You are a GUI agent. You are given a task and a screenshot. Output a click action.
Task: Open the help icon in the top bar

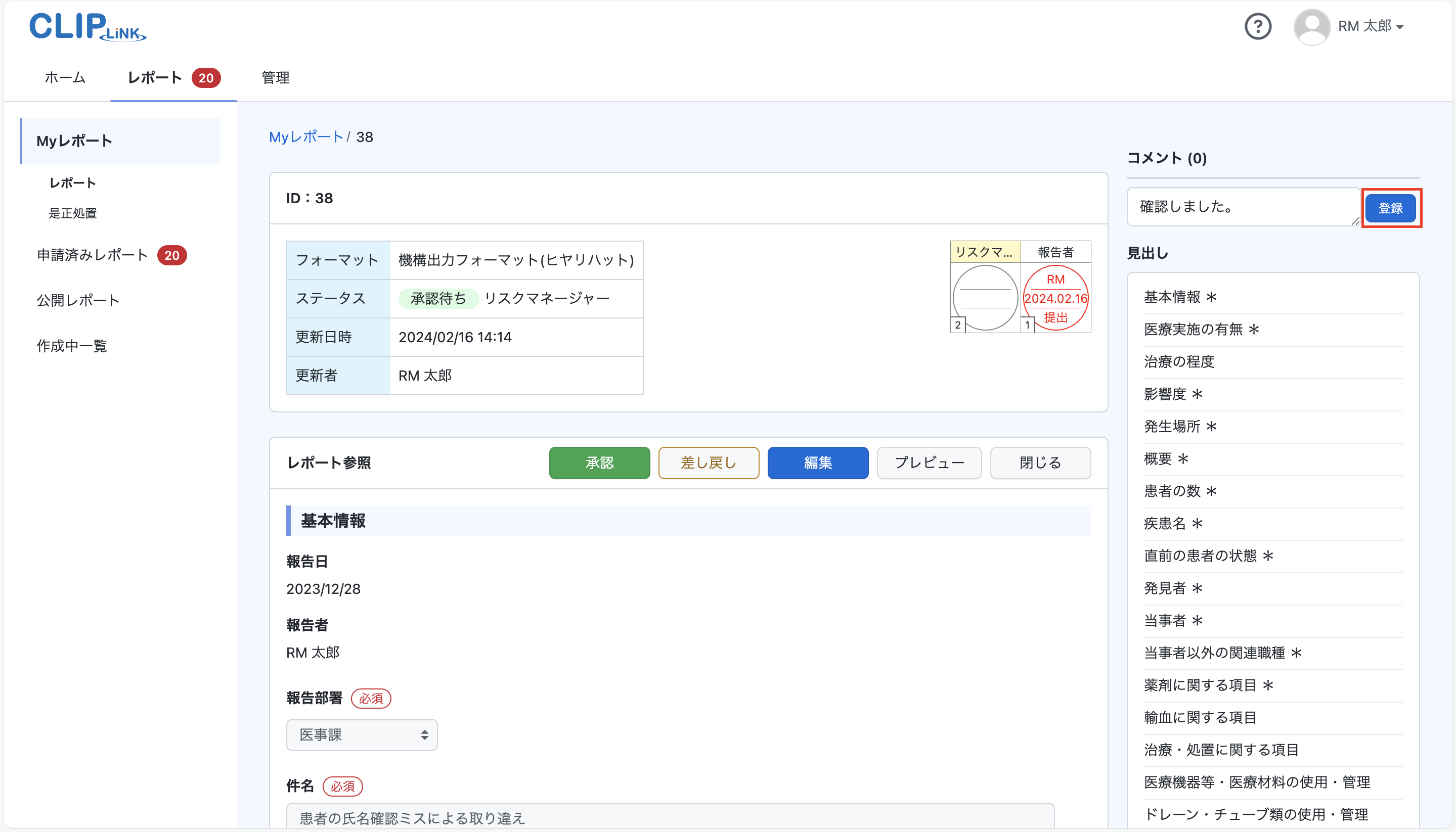tap(1258, 26)
